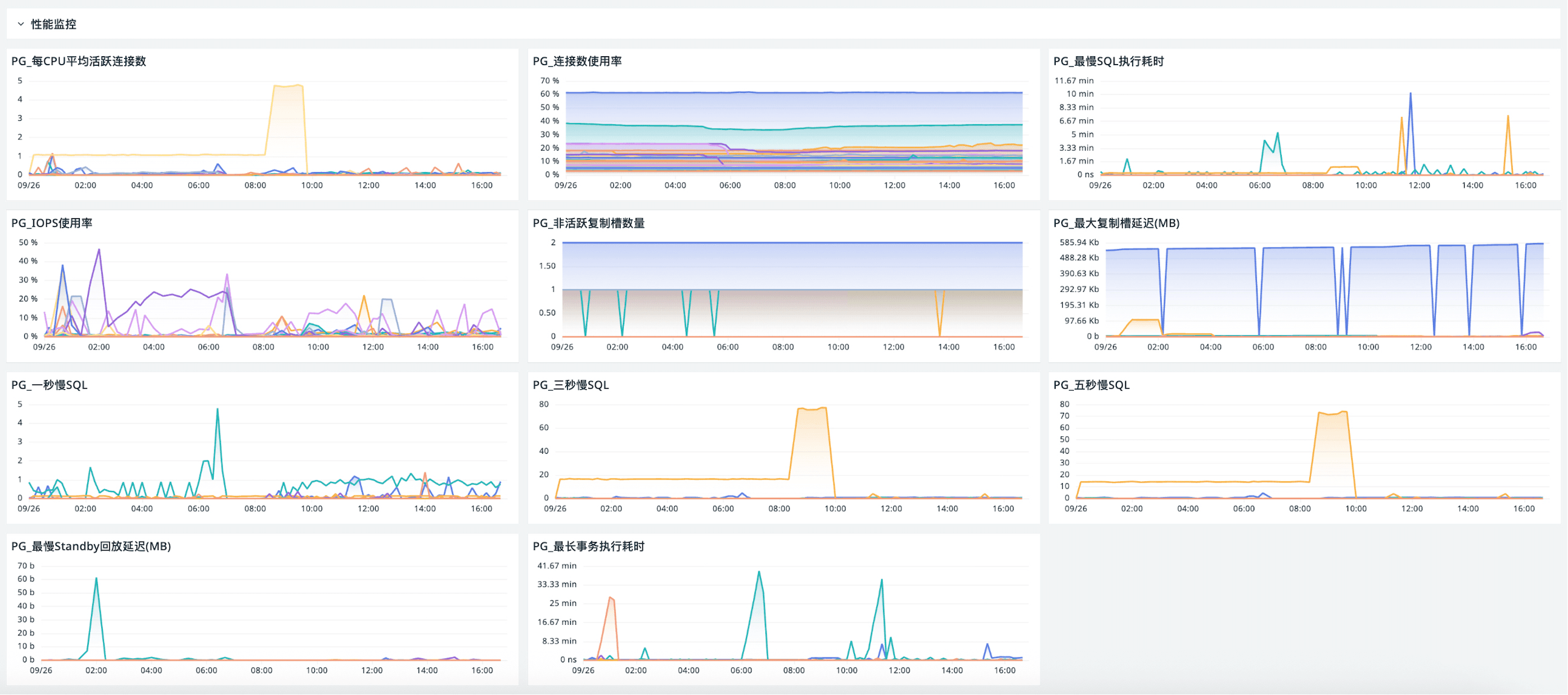Click the PG_最长事务执行耗时 panel title
Viewport: 1568px width, 695px height.
point(588,547)
